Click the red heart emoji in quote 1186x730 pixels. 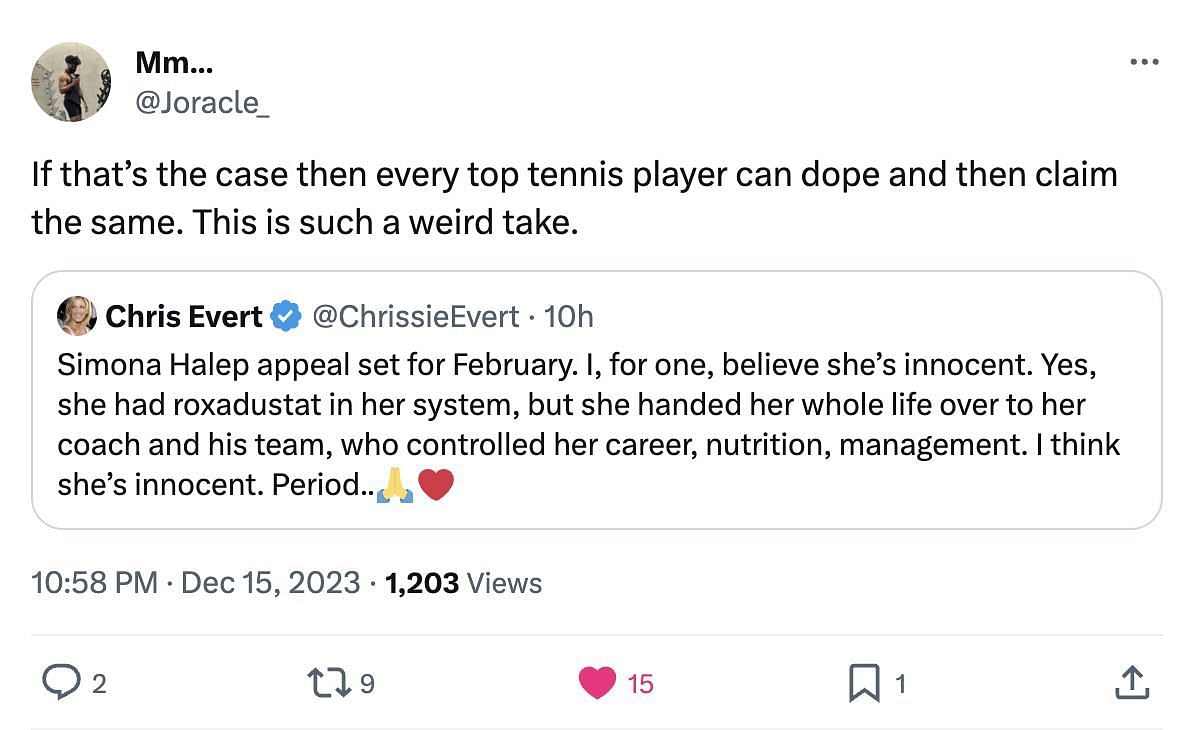click(x=436, y=486)
